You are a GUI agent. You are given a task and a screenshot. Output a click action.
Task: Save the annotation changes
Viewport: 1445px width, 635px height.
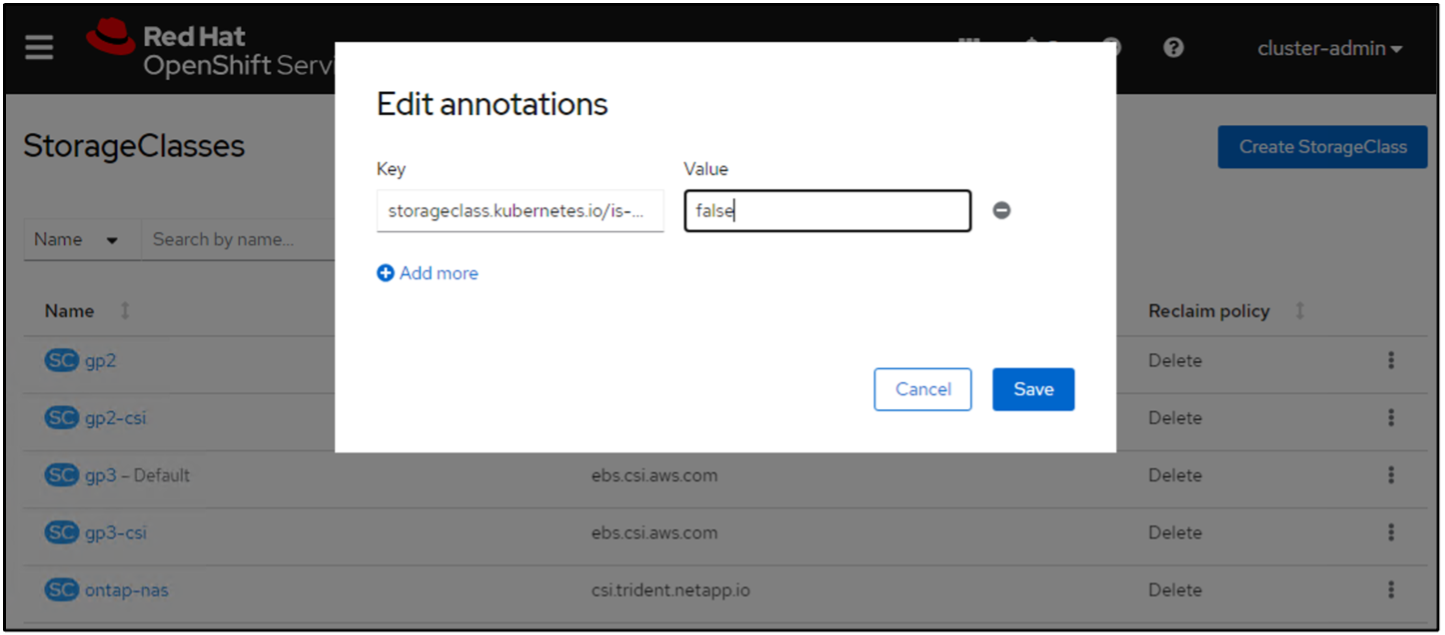click(1033, 389)
